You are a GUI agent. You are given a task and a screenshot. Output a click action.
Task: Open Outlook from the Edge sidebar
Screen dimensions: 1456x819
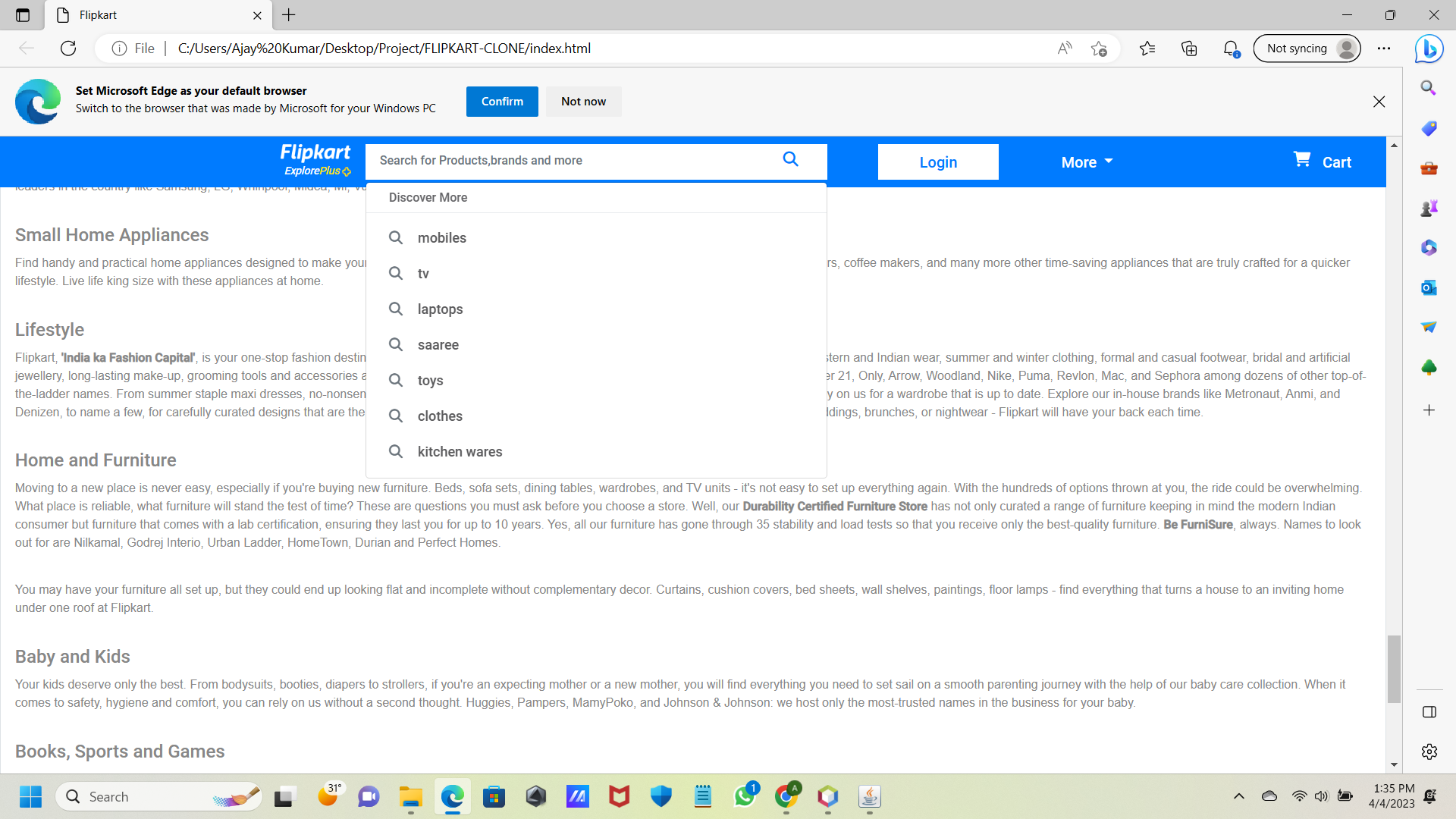coord(1429,287)
